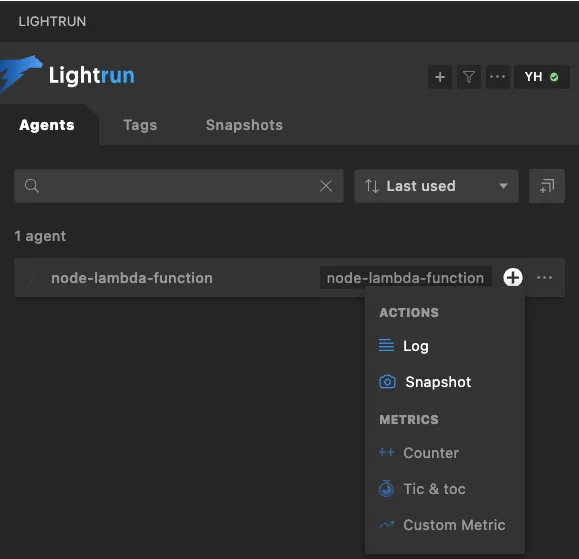Viewport: 579px width, 559px height.
Task: Click the plus icon in Lightrun header
Action: pyautogui.click(x=439, y=77)
